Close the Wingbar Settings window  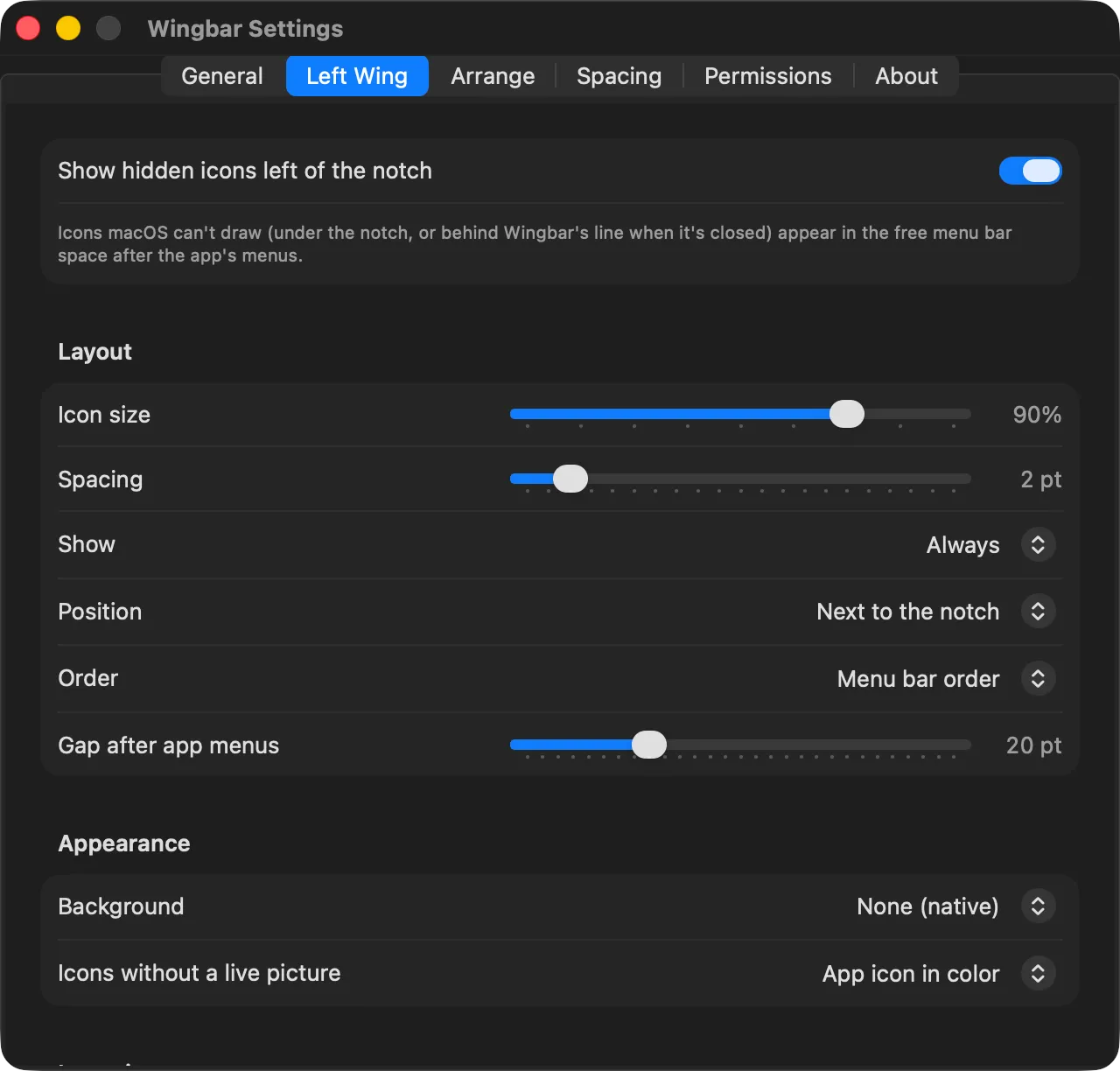28,28
